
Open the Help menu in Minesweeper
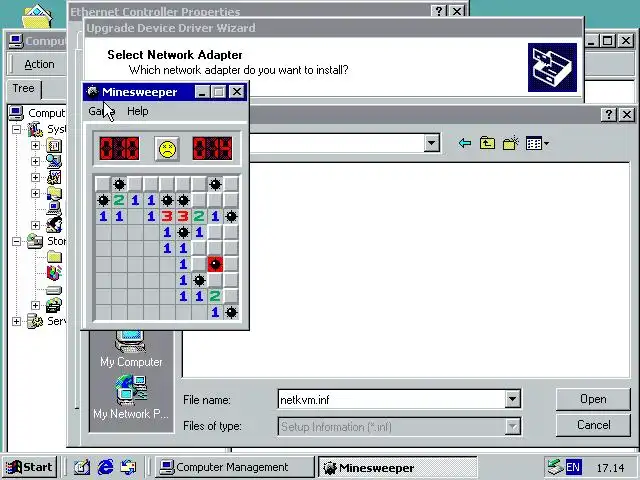(x=138, y=111)
